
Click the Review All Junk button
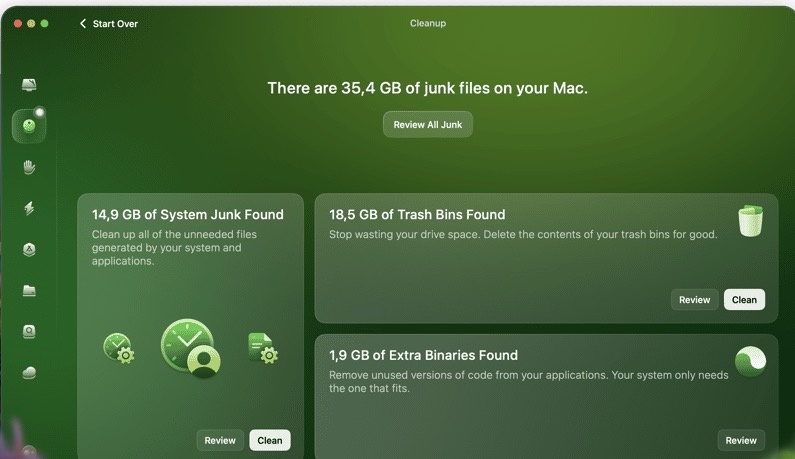coord(427,124)
